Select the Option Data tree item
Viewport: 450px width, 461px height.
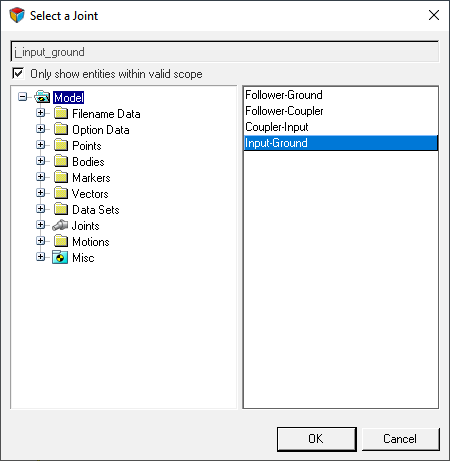pyautogui.click(x=101, y=130)
